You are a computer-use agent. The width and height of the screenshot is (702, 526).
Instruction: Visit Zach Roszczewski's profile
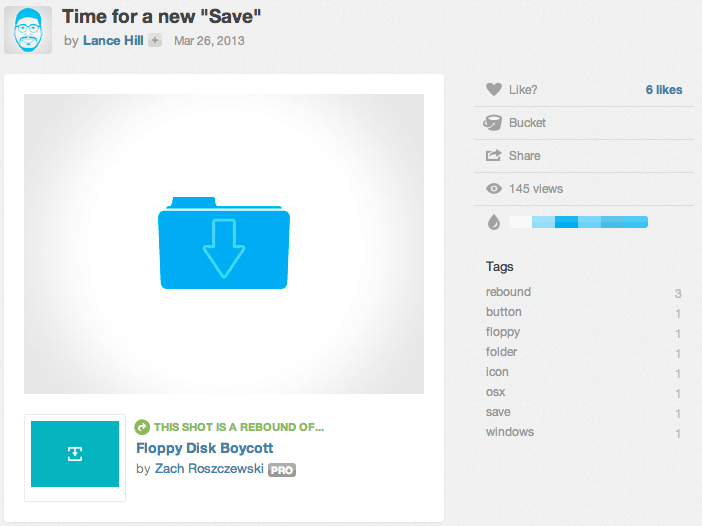208,469
